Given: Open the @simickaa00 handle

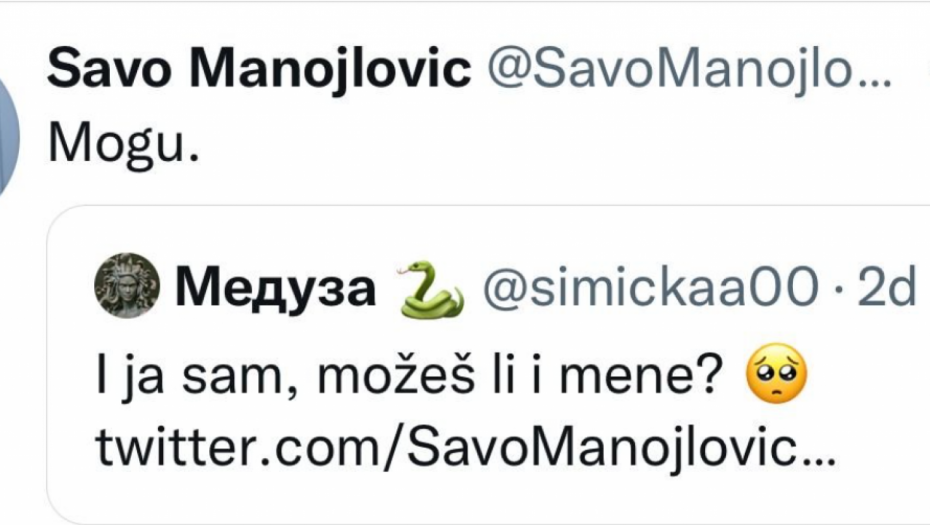Looking at the screenshot, I should tap(651, 288).
